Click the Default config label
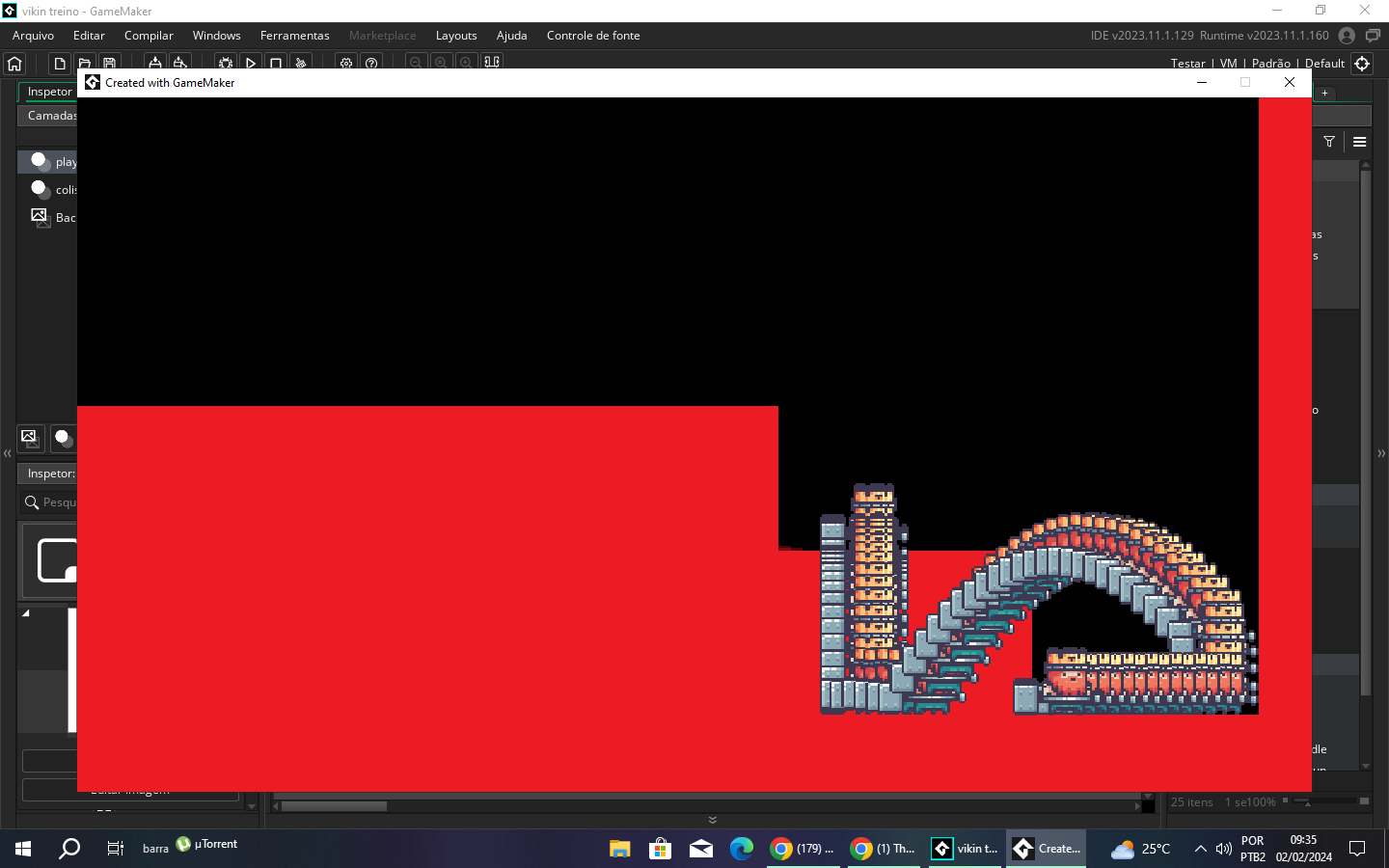The width and height of the screenshot is (1389, 868). click(x=1324, y=64)
